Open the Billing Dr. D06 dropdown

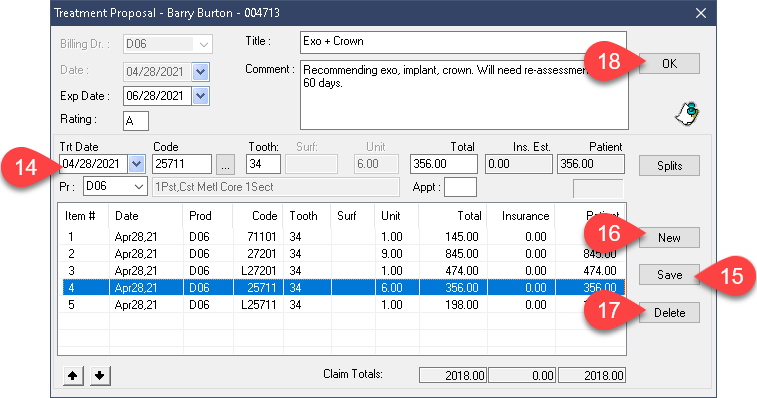203,44
